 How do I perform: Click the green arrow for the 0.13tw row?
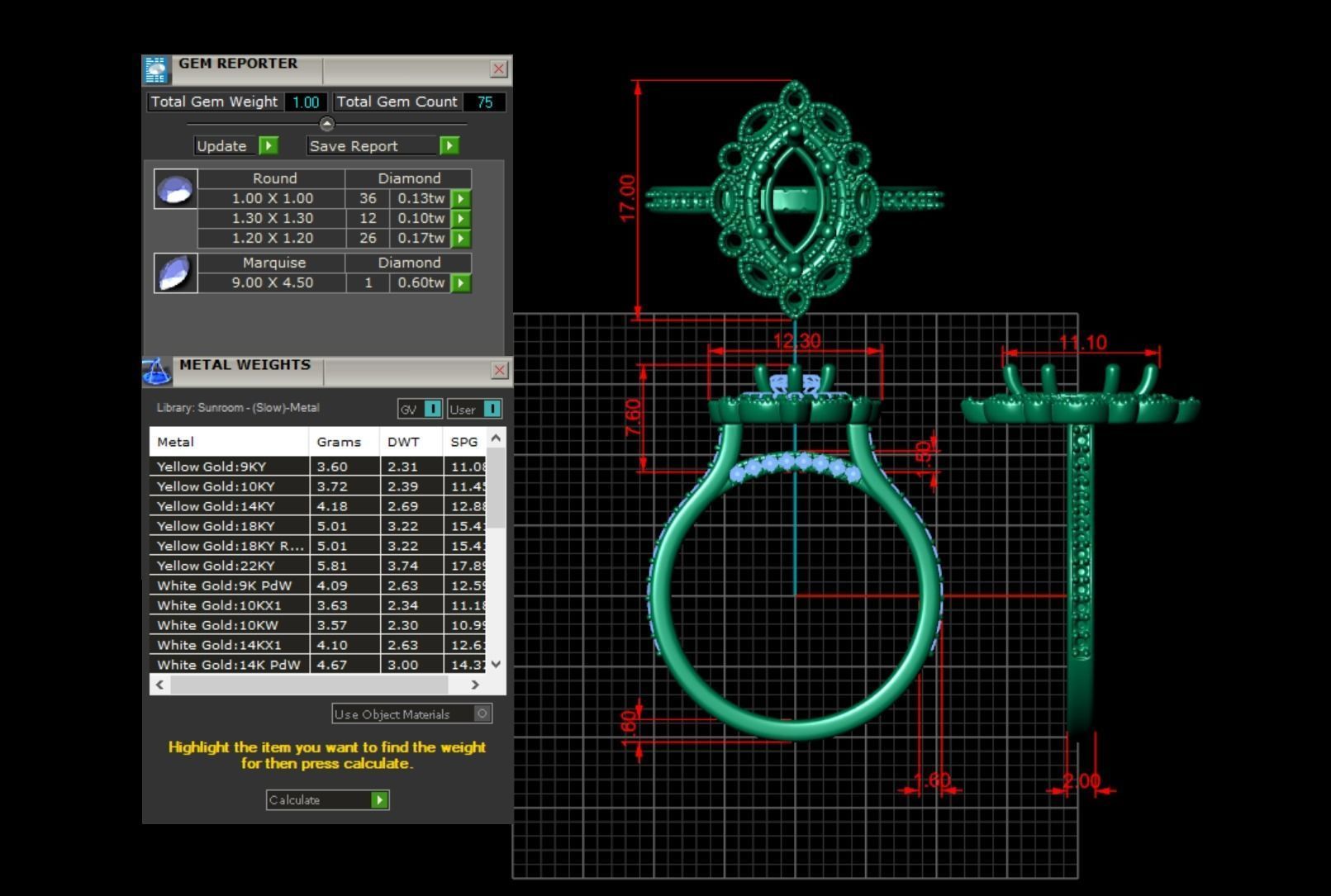(x=462, y=198)
